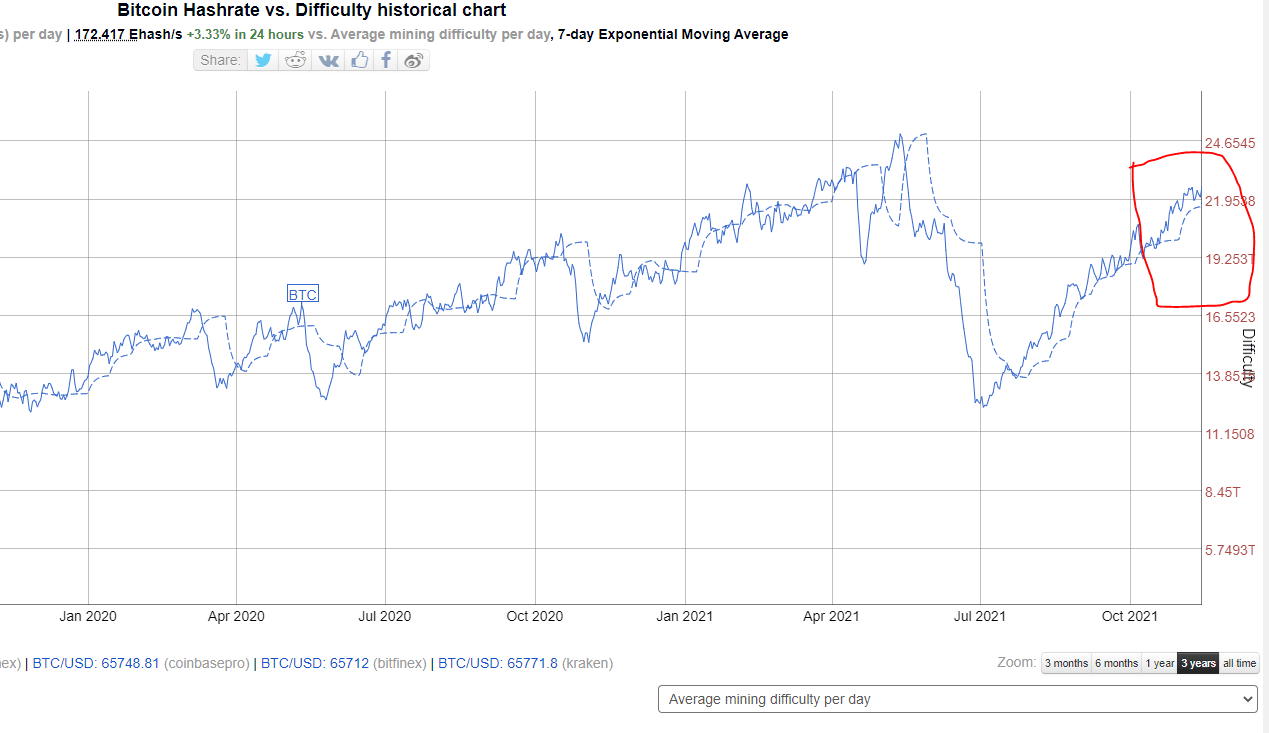Open the coinbasepro BTC/USD price link
This screenshot has width=1269, height=733.
[96, 663]
